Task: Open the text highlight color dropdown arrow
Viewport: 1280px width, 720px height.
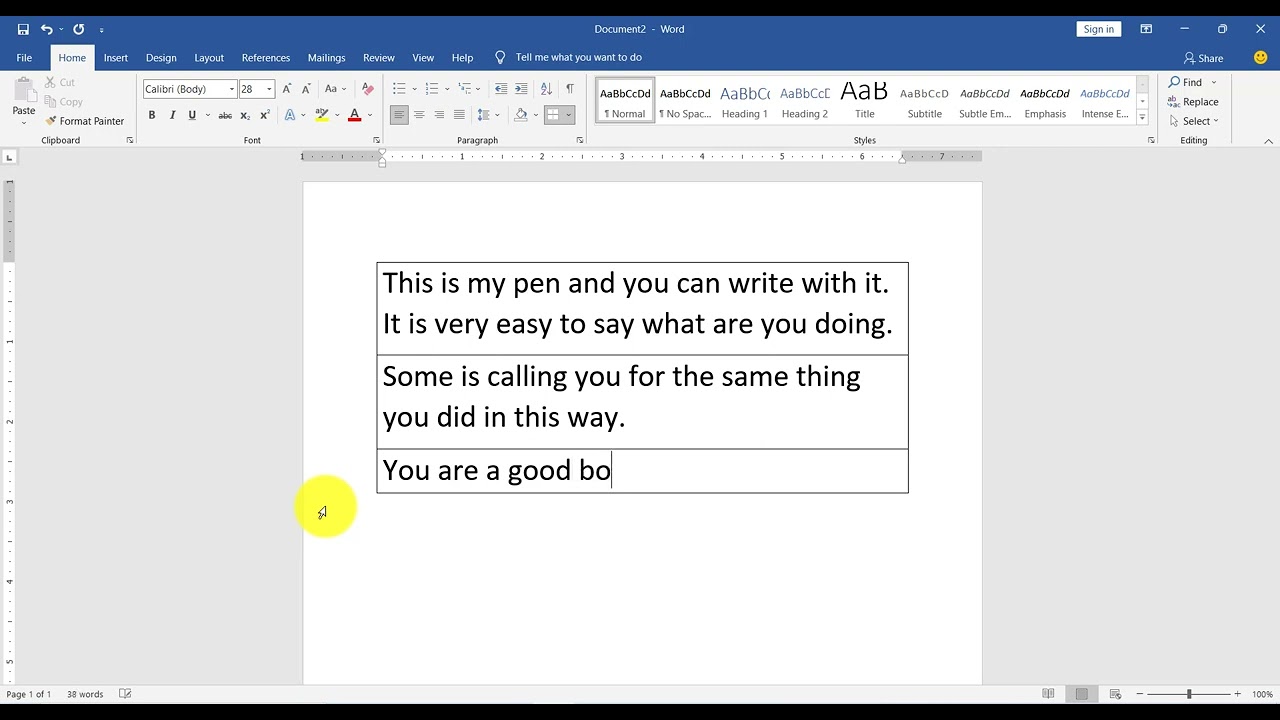Action: click(337, 115)
